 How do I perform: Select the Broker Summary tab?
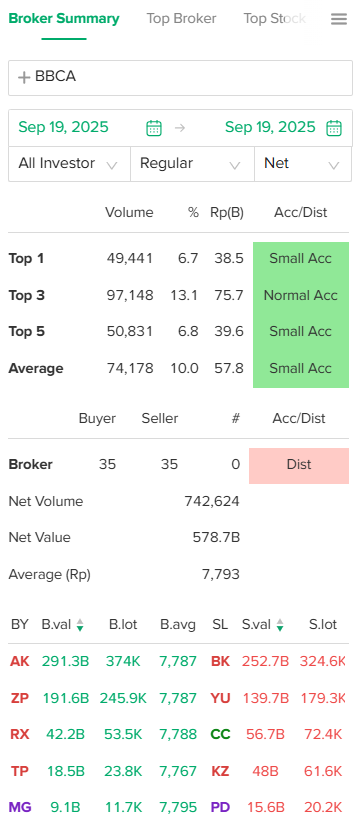pyautogui.click(x=64, y=19)
